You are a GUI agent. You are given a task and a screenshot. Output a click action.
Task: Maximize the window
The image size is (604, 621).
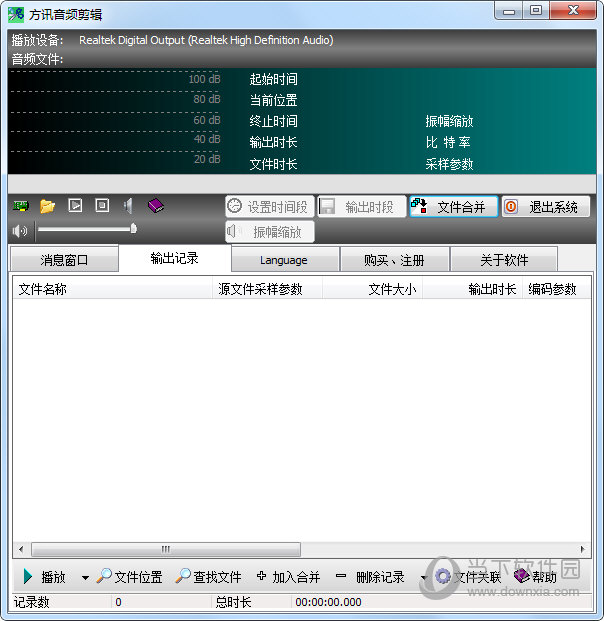[536, 11]
